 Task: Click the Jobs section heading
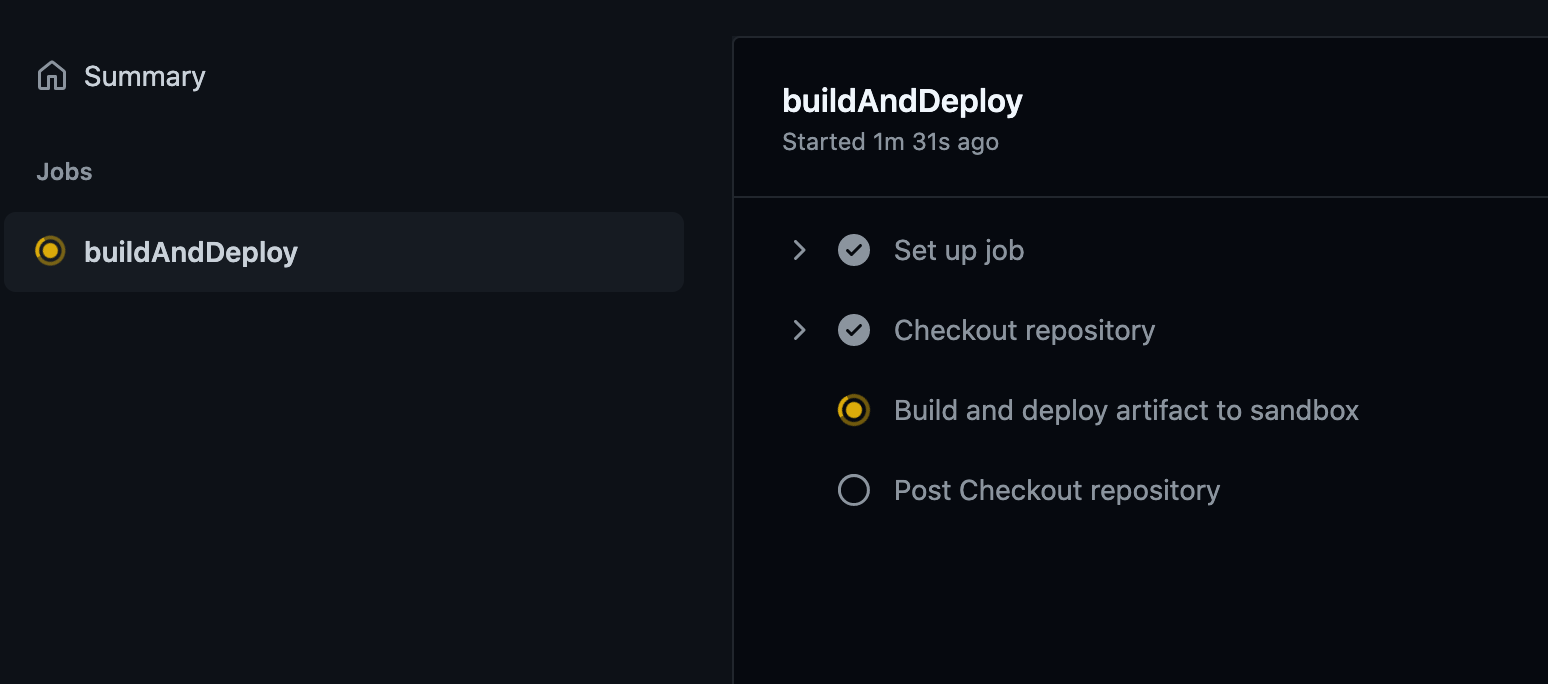pyautogui.click(x=64, y=172)
